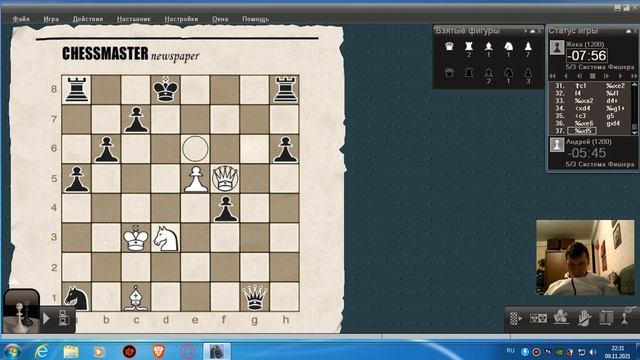Click the captured white pawn icon
The width and height of the screenshot is (640, 360).
pos(528,47)
